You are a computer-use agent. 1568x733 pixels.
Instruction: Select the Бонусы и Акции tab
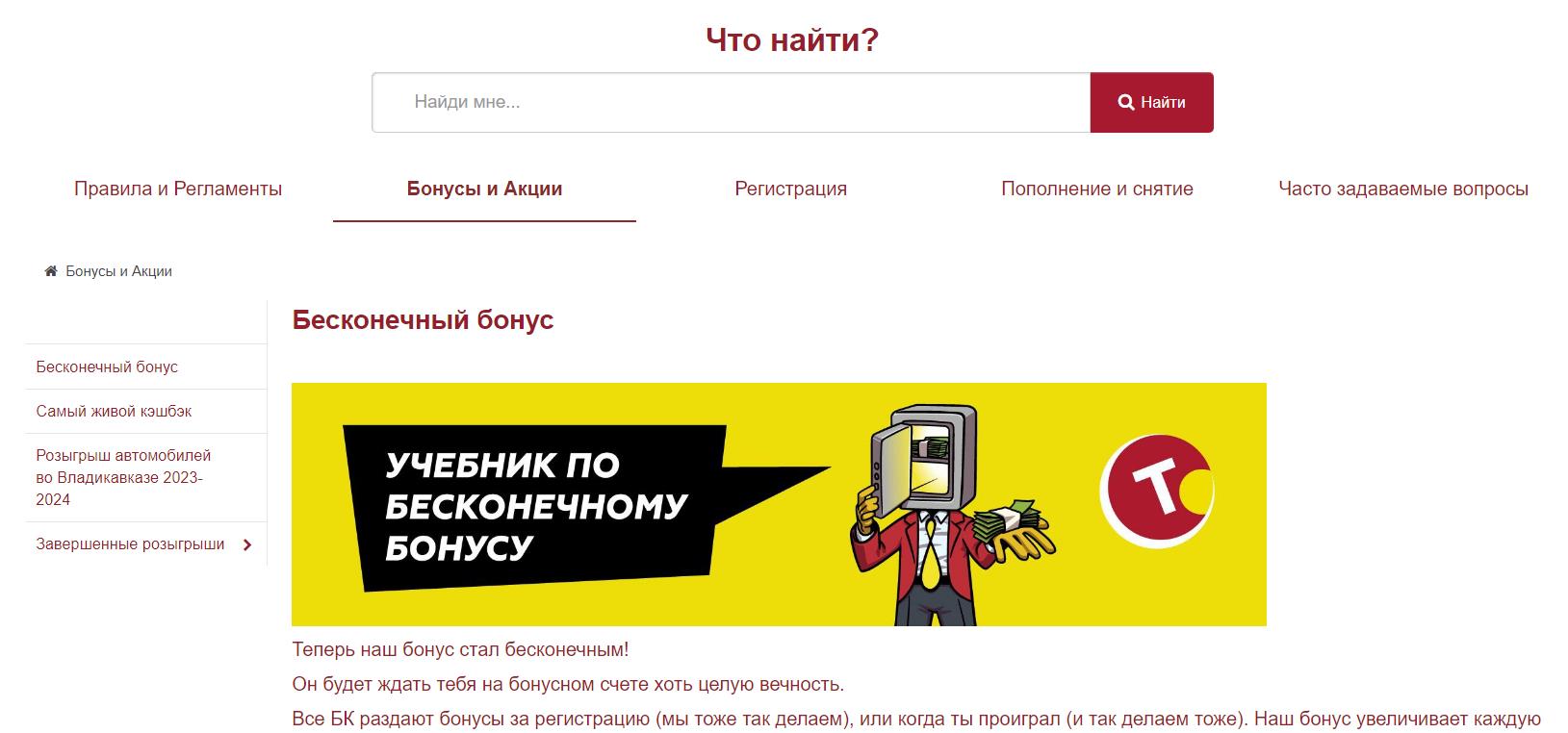click(x=484, y=189)
